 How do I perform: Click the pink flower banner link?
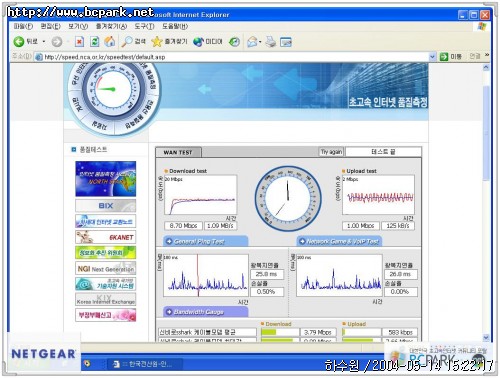106,315
